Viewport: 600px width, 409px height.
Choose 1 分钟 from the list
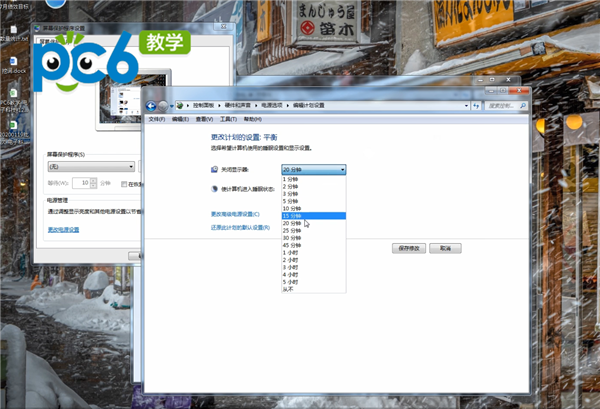pos(314,179)
